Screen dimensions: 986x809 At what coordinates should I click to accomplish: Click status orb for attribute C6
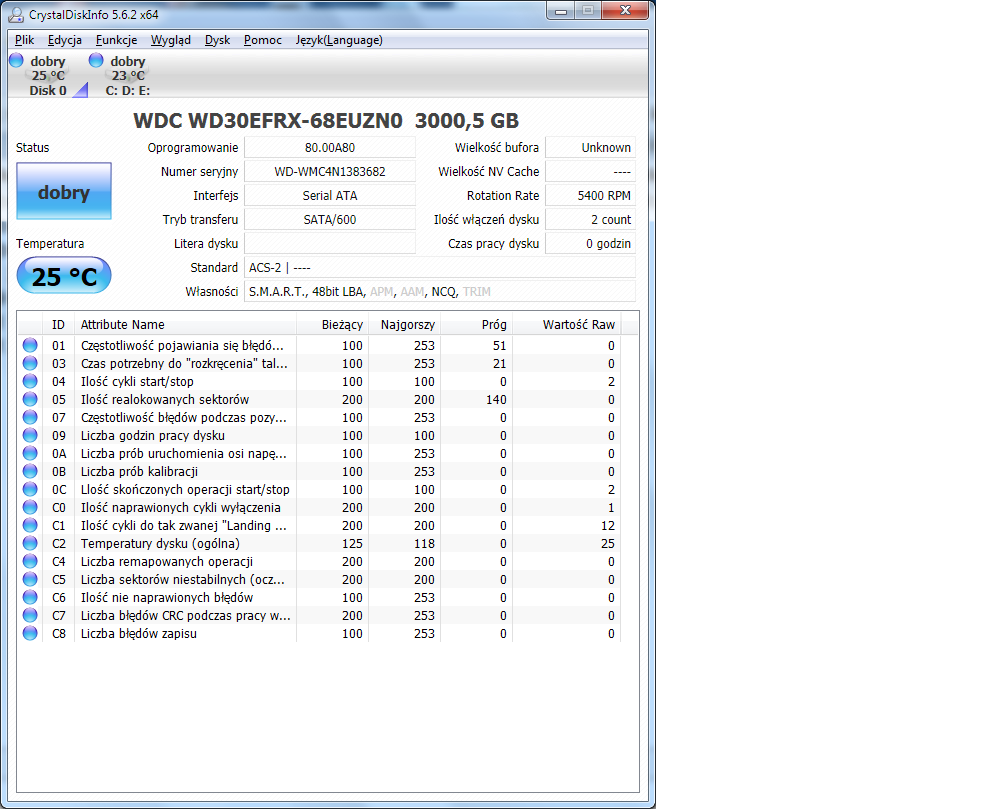(30, 597)
